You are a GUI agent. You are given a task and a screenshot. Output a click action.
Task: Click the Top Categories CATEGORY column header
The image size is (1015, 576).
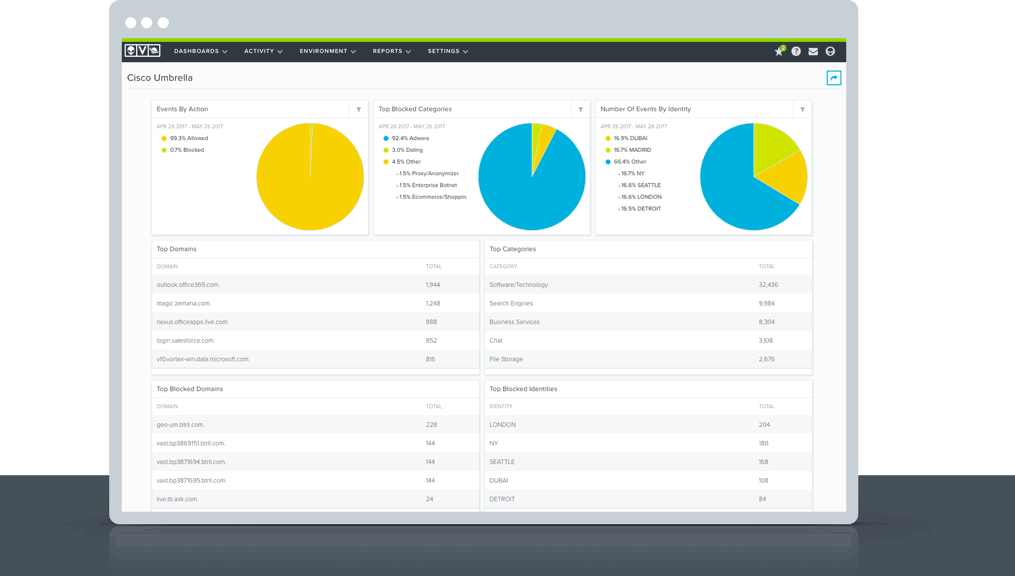click(x=503, y=267)
